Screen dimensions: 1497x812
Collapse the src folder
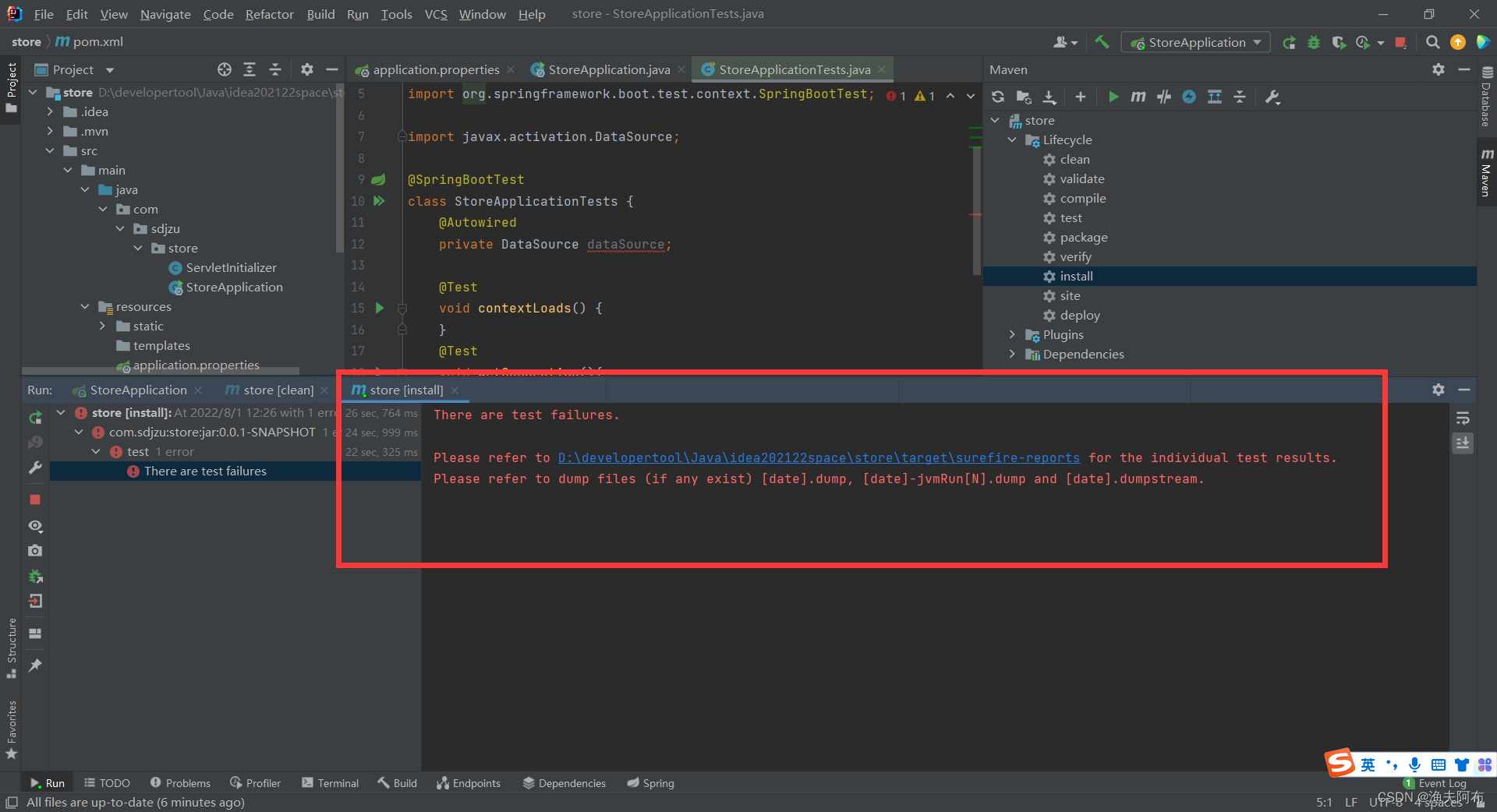(x=50, y=150)
